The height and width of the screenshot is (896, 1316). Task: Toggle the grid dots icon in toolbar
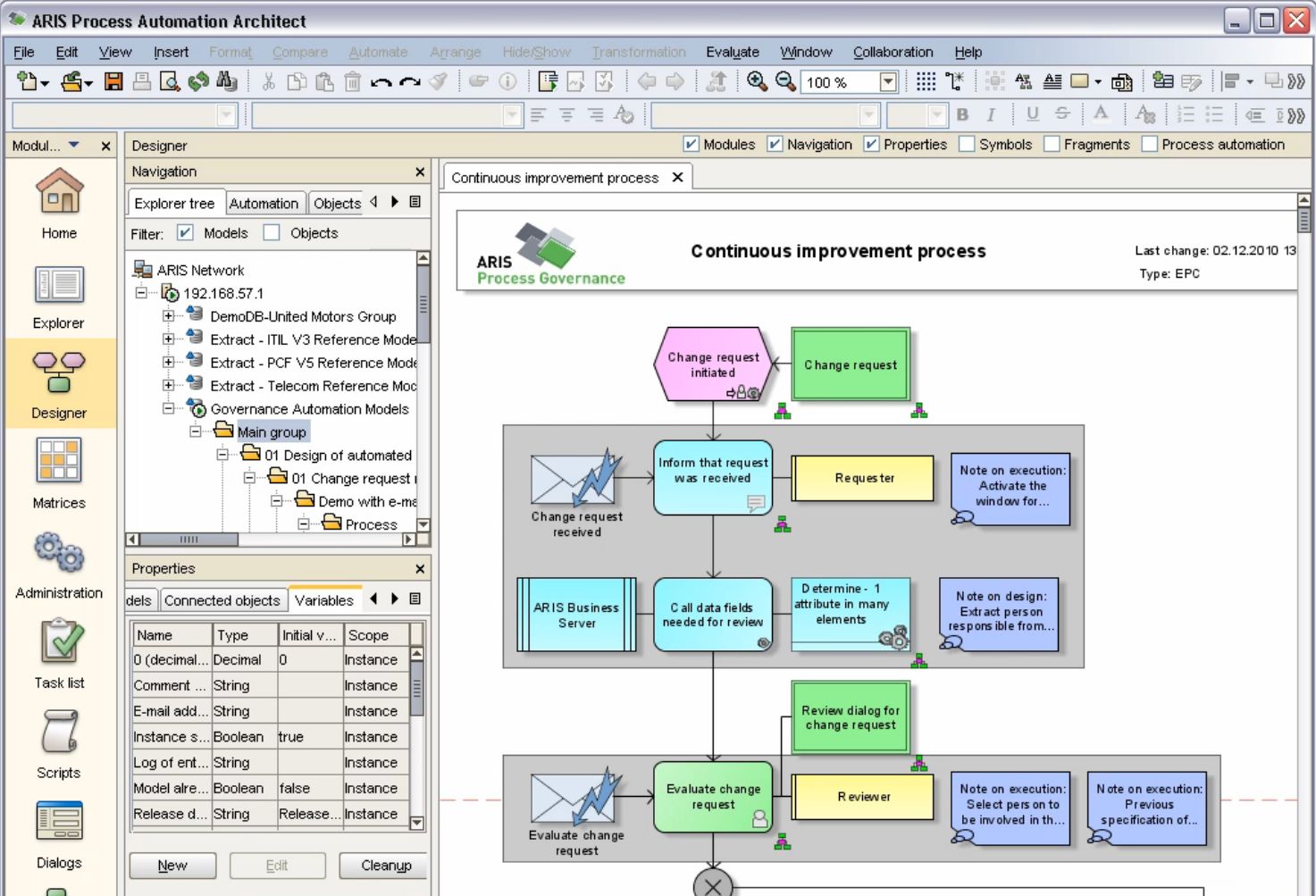(926, 81)
